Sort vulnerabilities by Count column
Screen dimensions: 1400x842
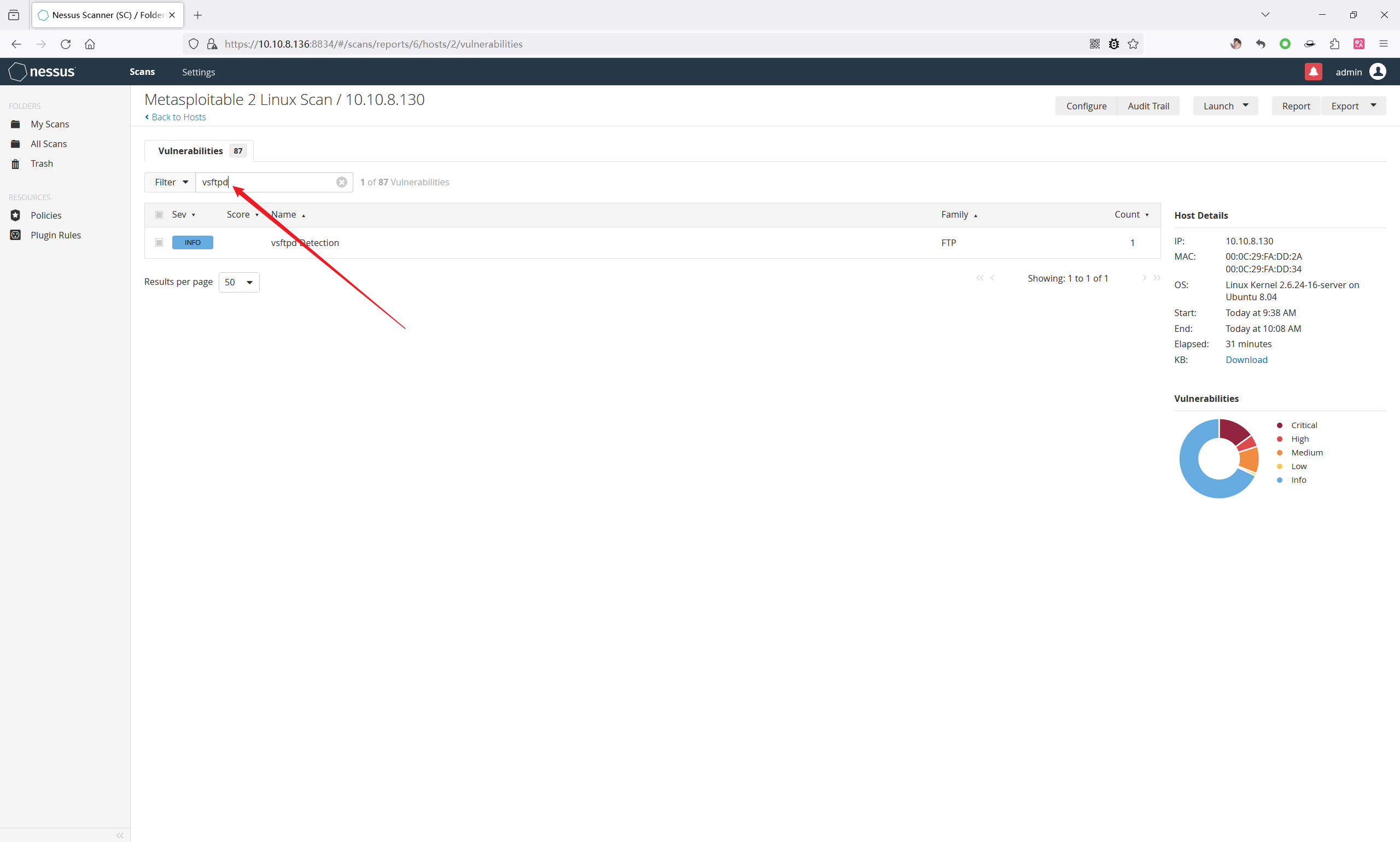click(x=1131, y=214)
